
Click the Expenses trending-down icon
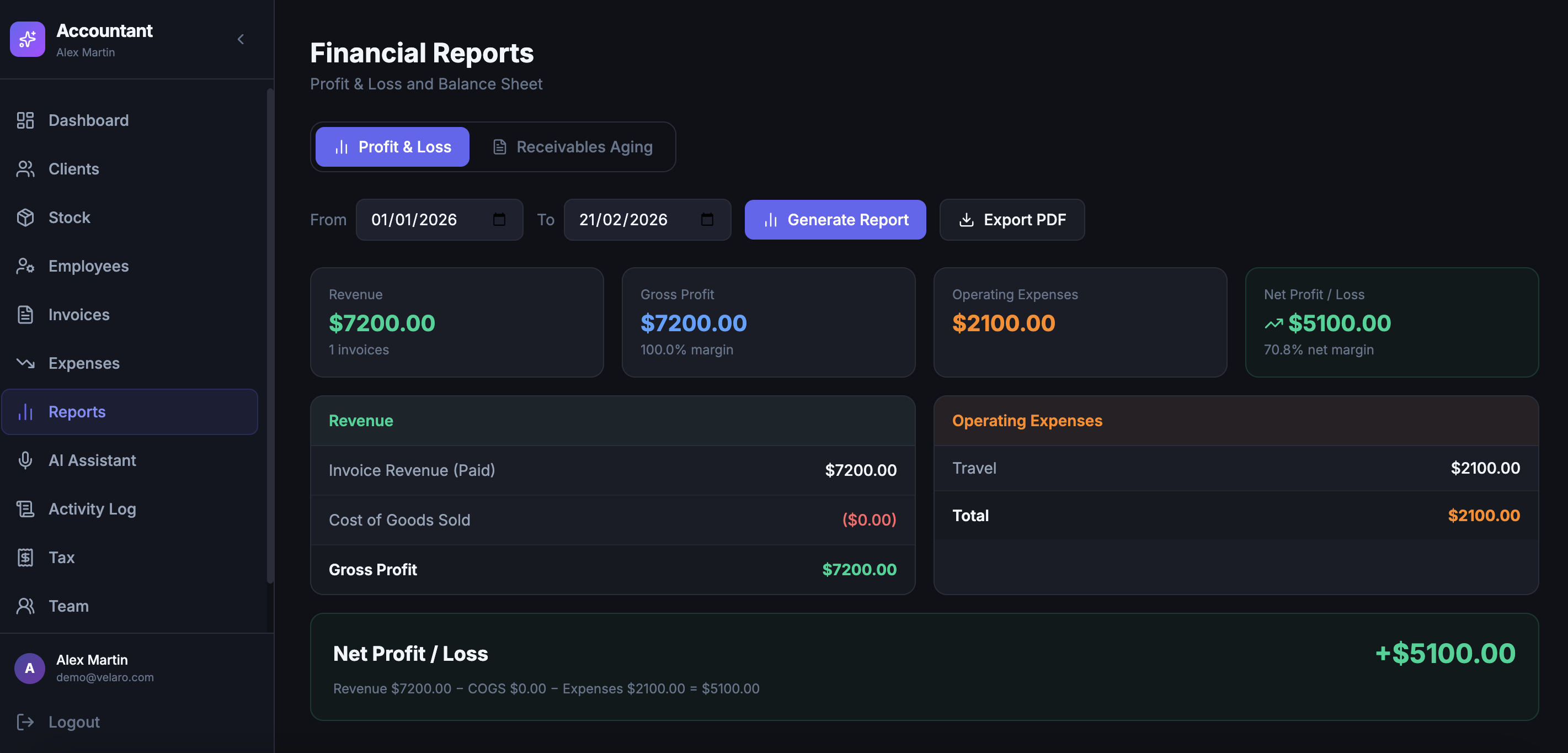tap(25, 363)
